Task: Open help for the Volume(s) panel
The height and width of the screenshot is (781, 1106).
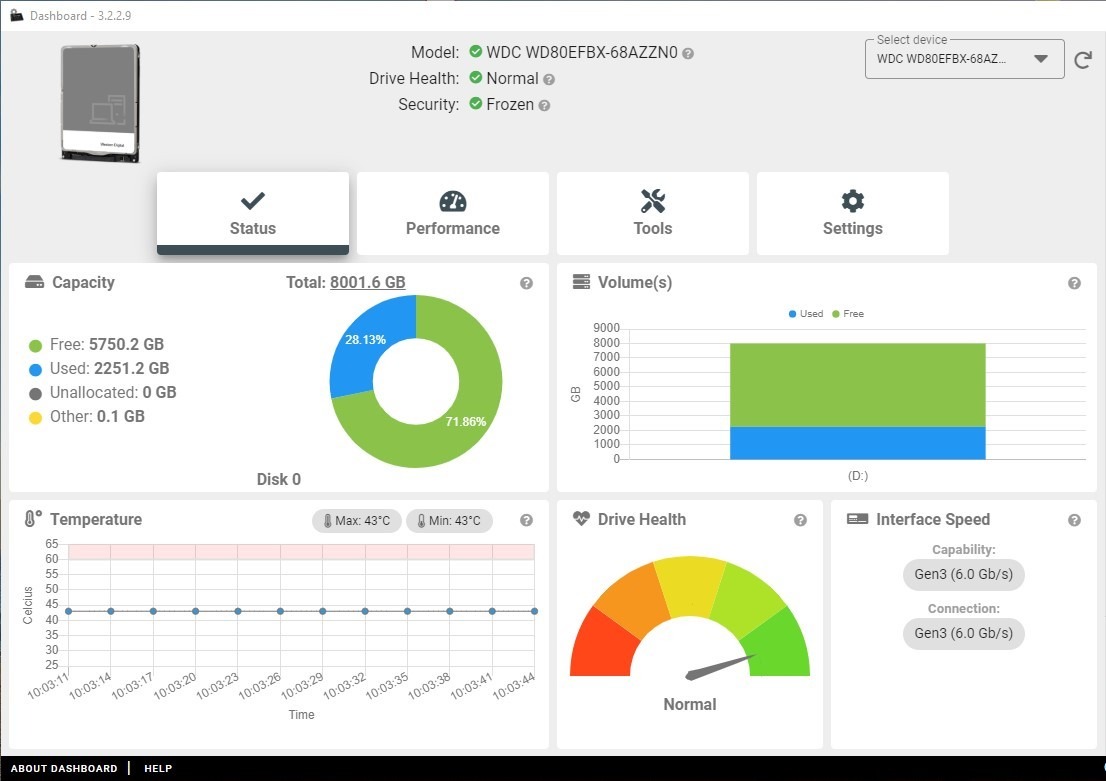Action: pos(1074,283)
